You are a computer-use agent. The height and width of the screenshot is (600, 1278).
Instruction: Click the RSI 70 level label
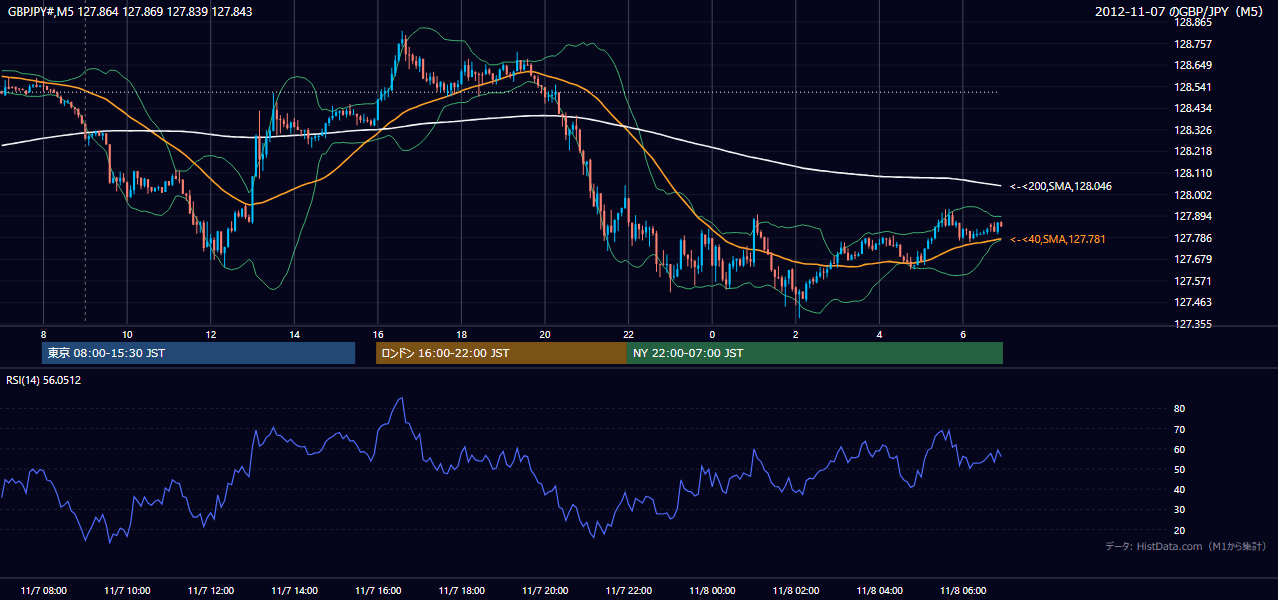(1179, 429)
